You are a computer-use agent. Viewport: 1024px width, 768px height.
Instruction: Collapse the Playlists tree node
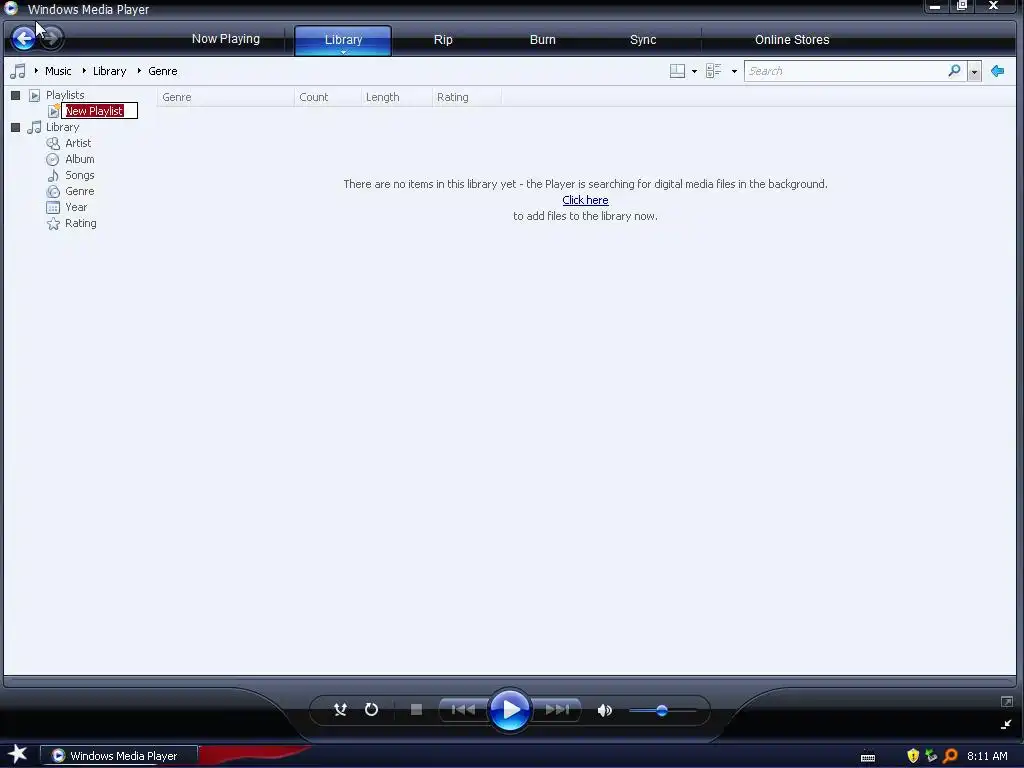pyautogui.click(x=16, y=95)
